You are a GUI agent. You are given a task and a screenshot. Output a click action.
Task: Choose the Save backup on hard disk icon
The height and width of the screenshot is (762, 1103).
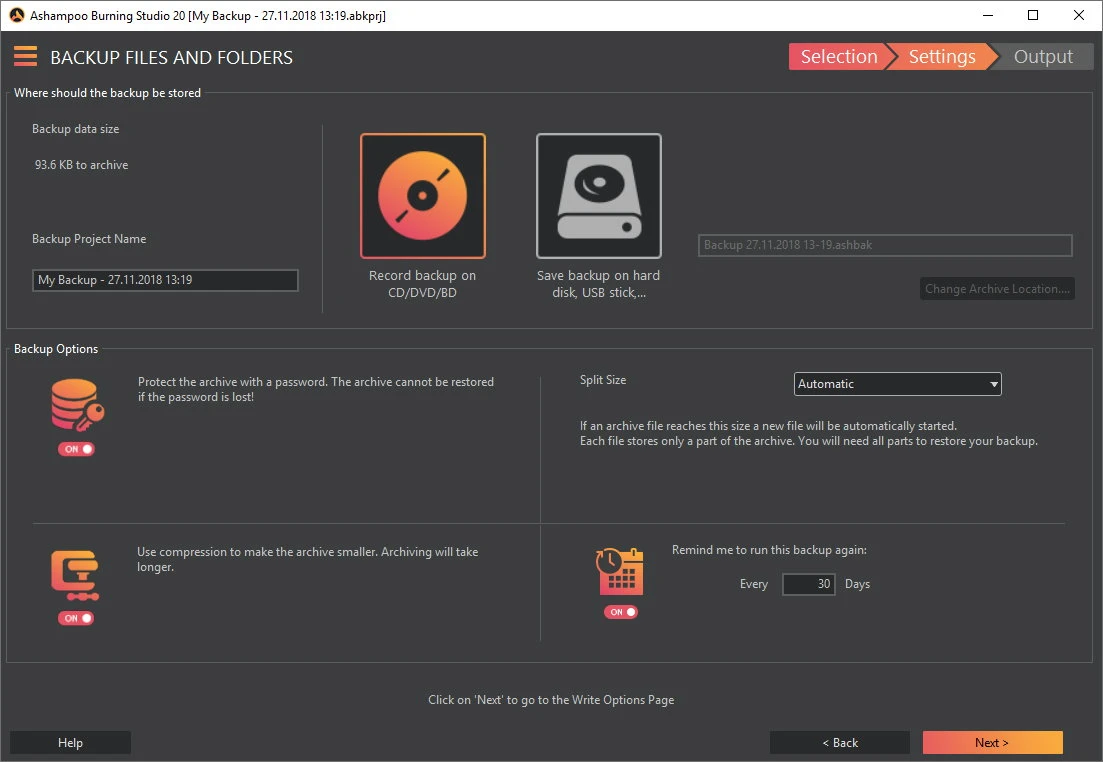pos(598,196)
